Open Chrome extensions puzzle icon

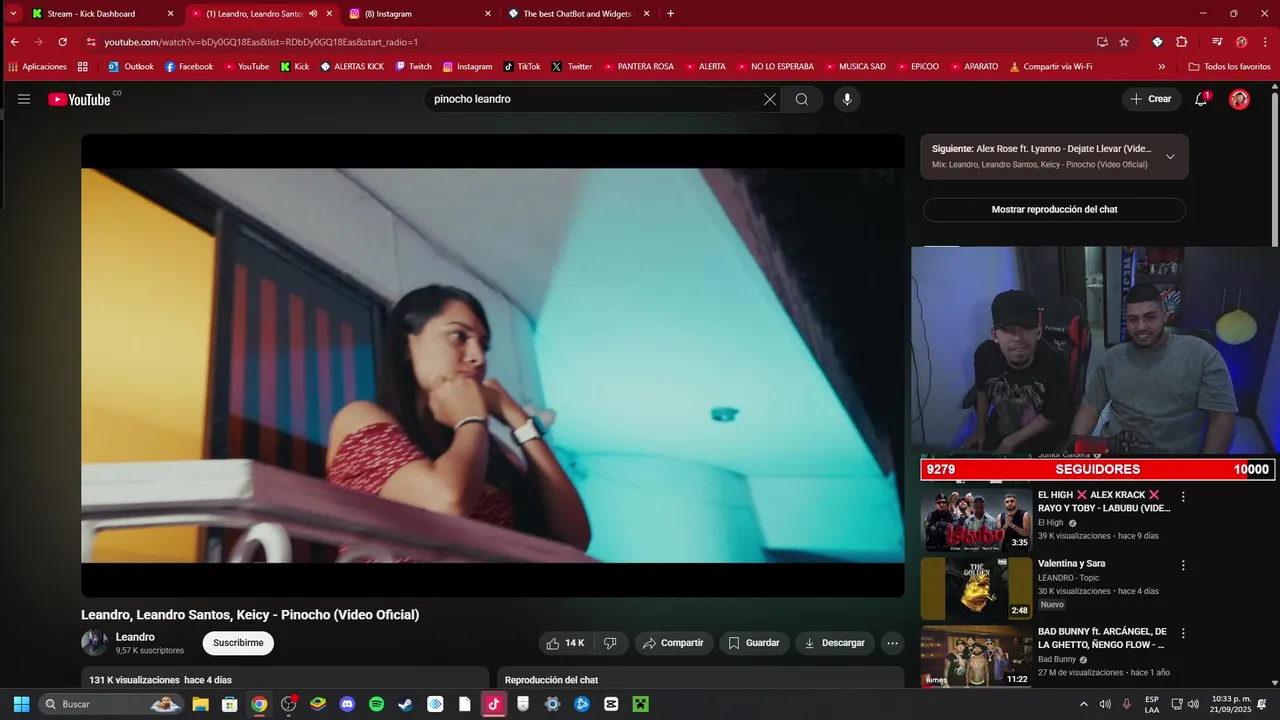[x=1182, y=42]
